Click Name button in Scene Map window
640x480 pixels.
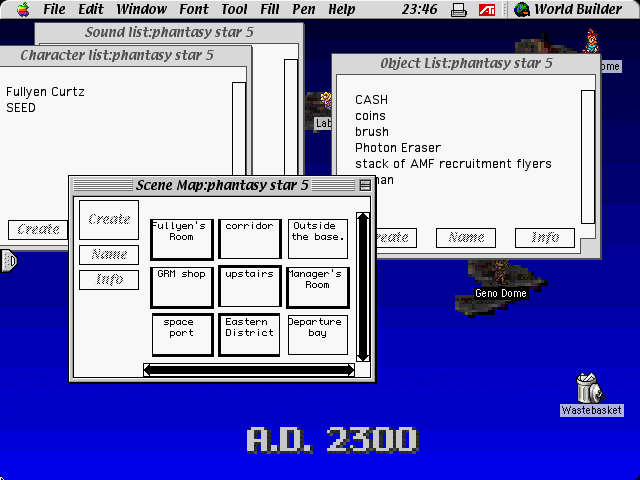coord(109,255)
